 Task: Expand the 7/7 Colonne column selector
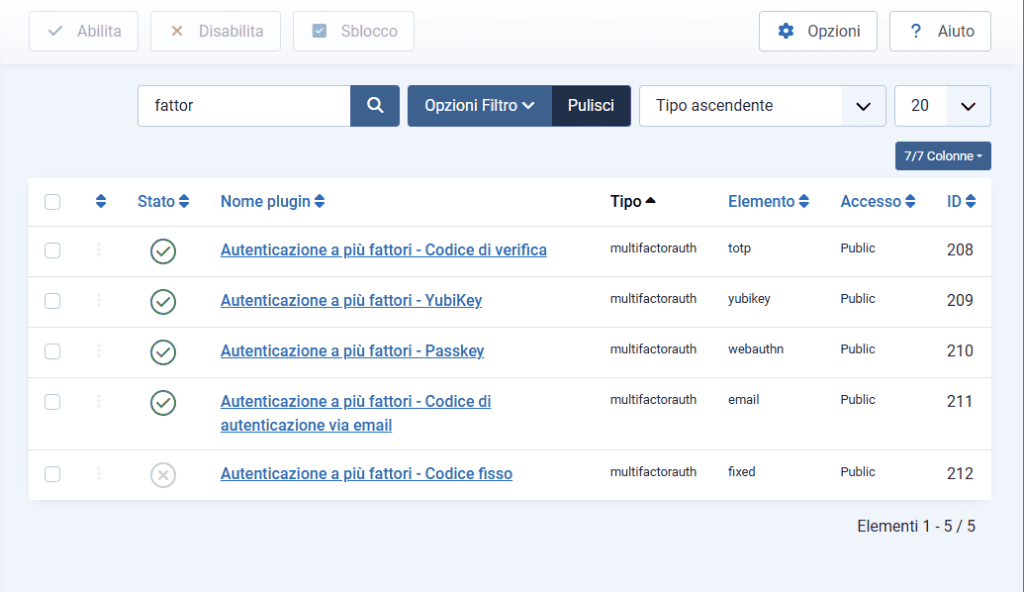[x=942, y=156]
